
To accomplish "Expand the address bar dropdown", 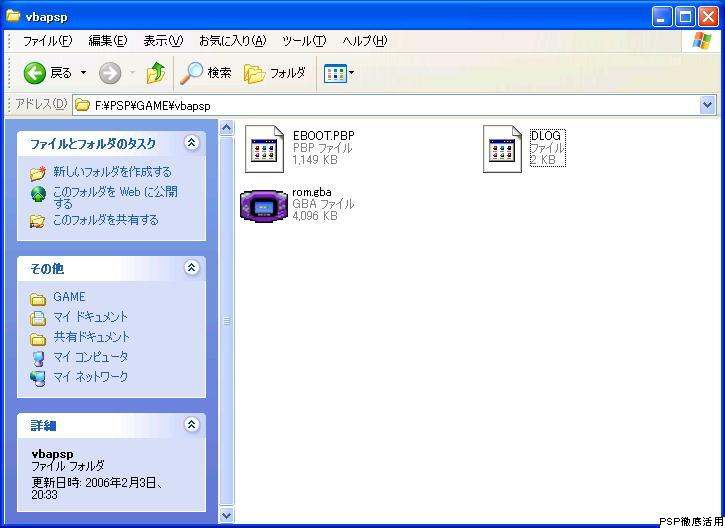I will [707, 105].
